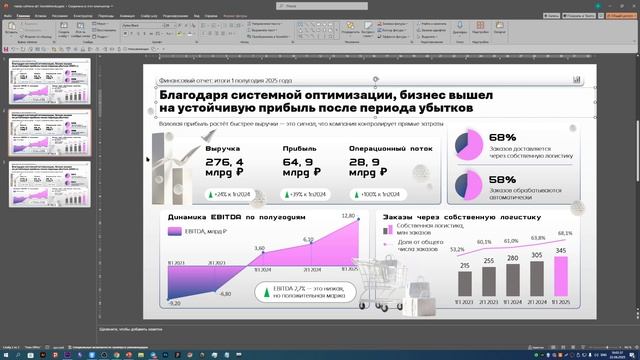Toggle the Заметки notes button in status bar
The height and width of the screenshot is (360, 640).
click(536, 347)
